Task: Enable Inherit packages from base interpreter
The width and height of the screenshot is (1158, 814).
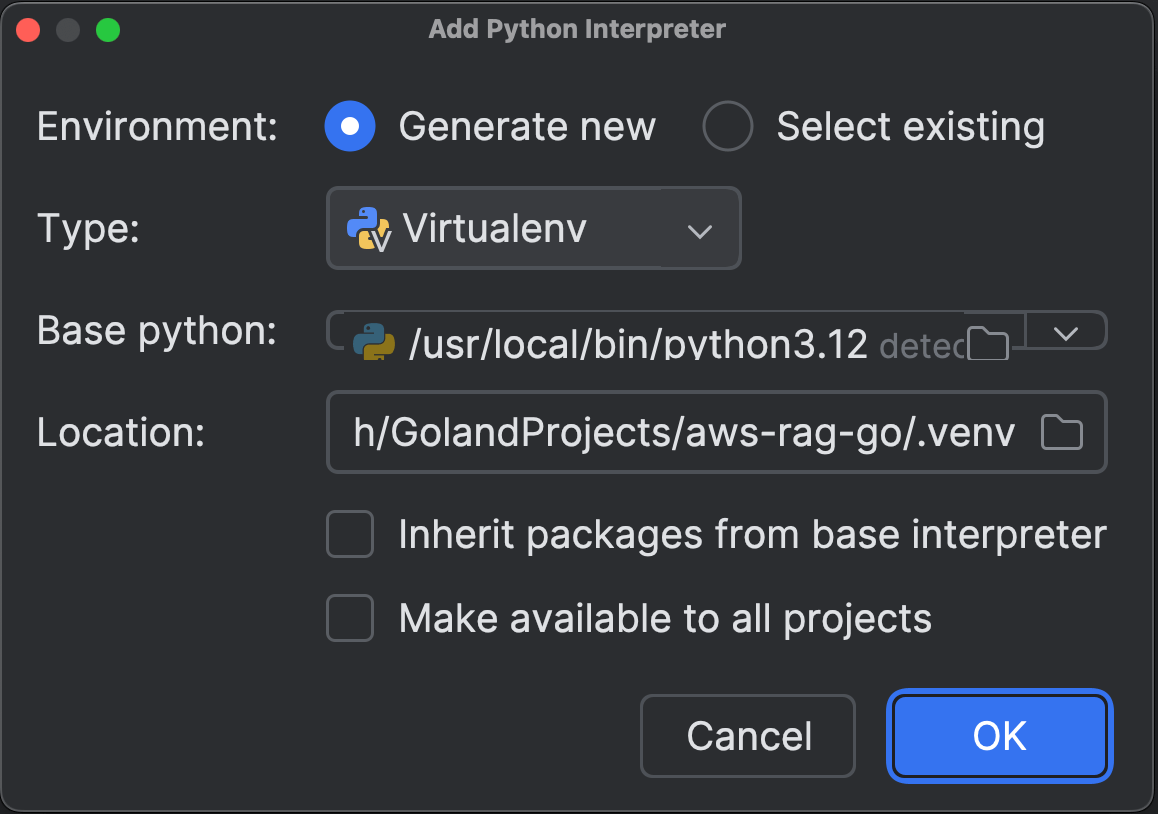Action: pyautogui.click(x=349, y=534)
